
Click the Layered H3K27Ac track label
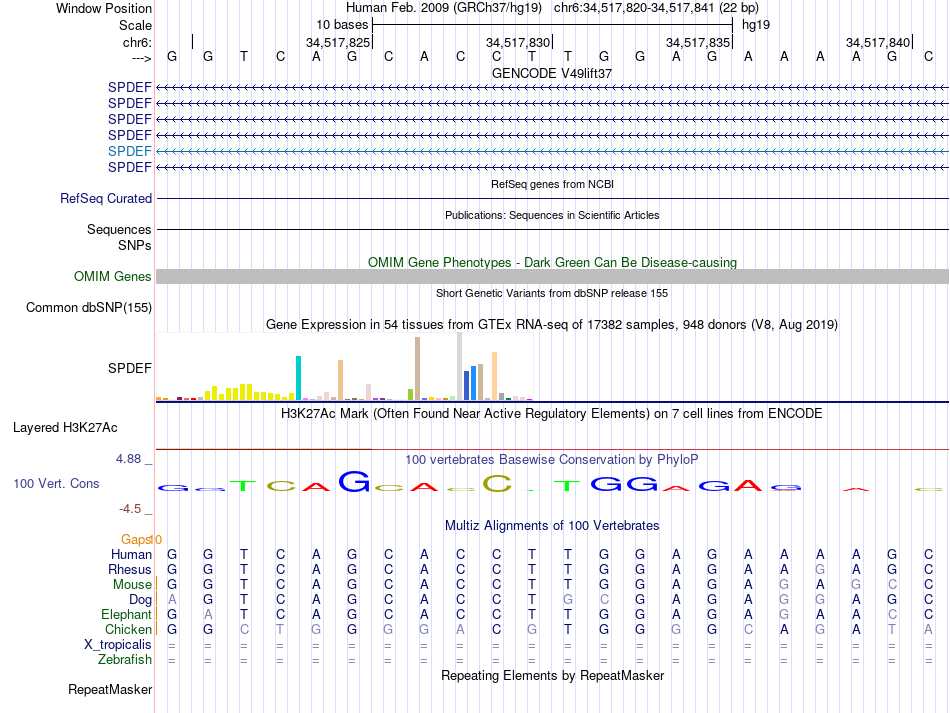point(65,428)
